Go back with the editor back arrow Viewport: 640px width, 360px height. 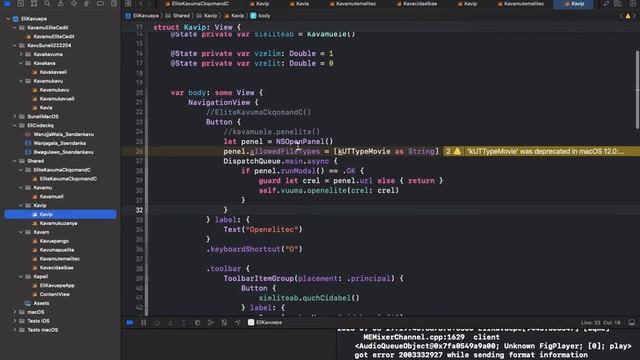point(141,4)
